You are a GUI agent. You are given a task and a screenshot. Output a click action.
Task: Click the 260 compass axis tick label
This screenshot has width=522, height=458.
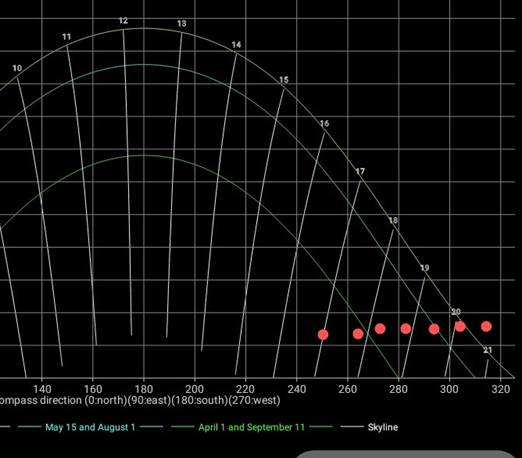click(x=347, y=389)
